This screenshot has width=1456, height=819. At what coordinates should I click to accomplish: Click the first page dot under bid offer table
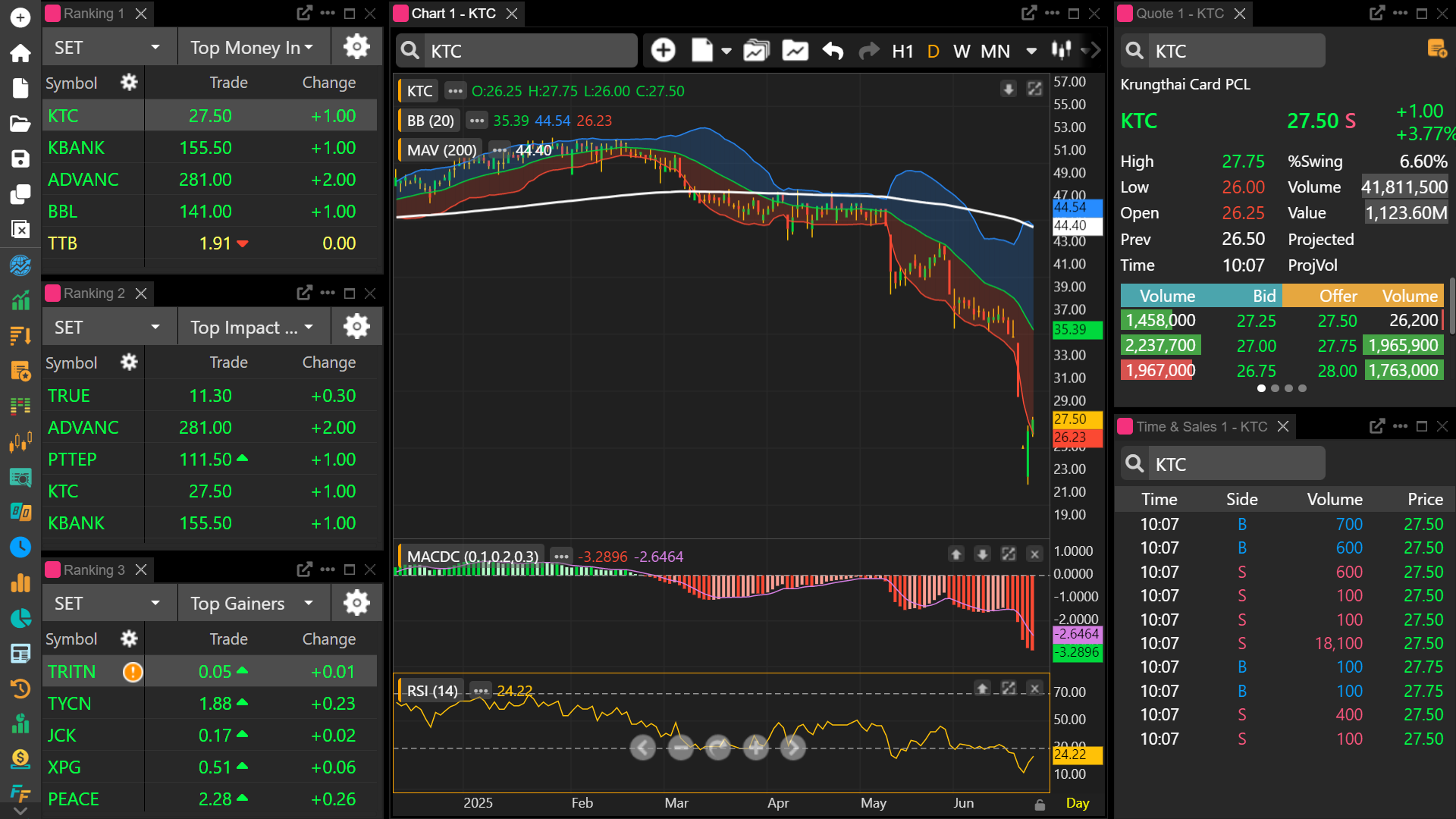(1261, 388)
